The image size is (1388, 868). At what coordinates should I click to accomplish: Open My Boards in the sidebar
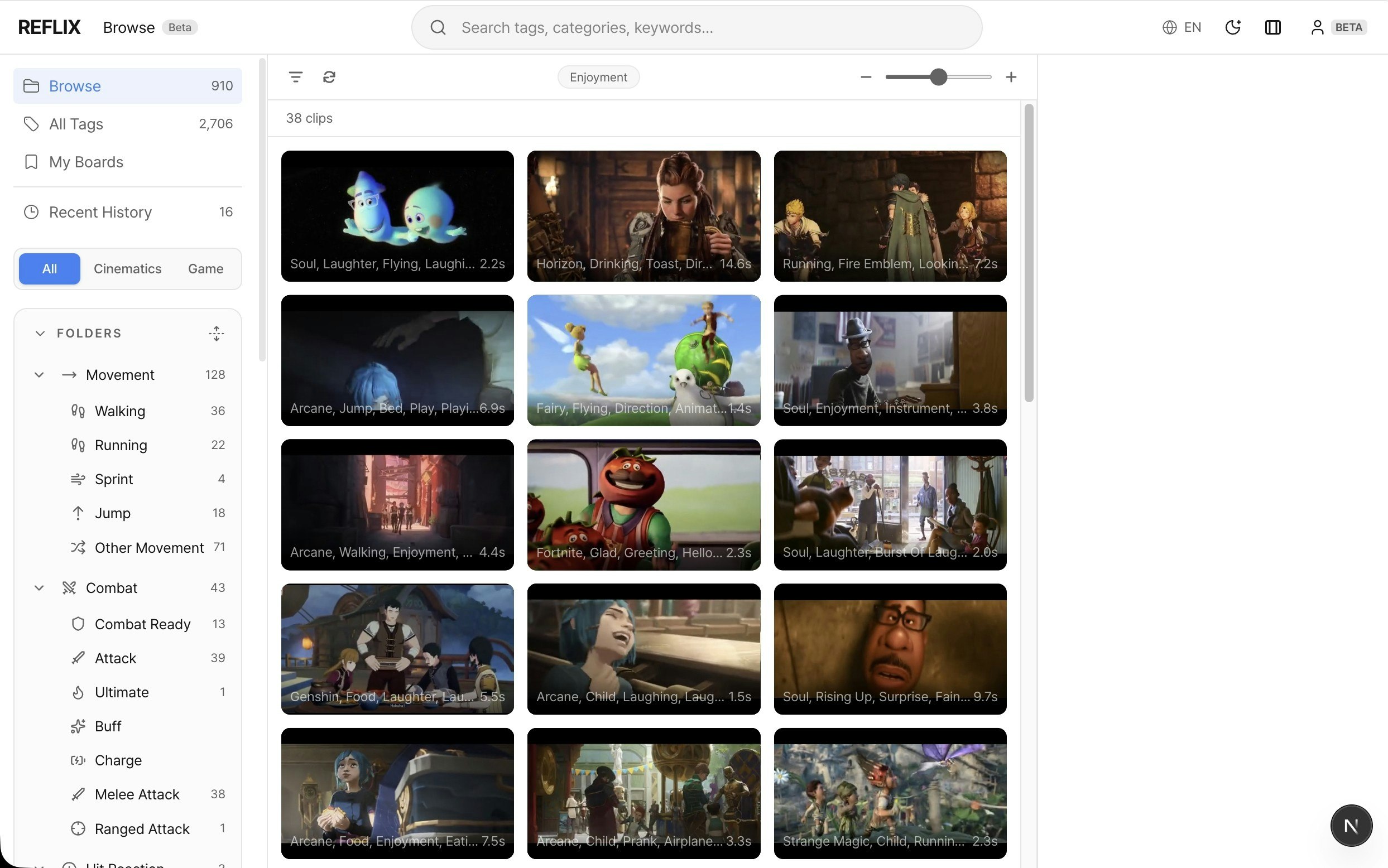point(85,162)
